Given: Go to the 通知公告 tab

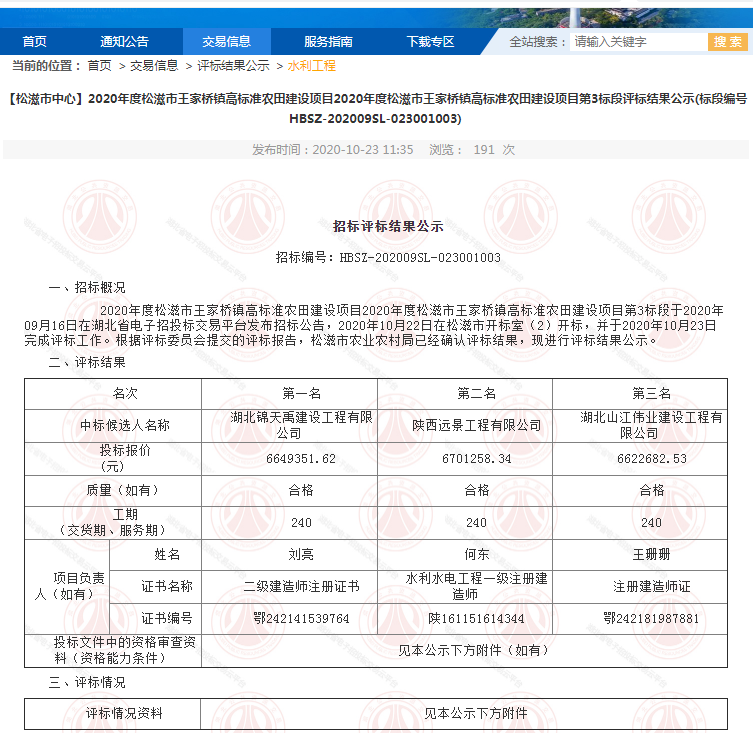Looking at the screenshot, I should tap(124, 41).
